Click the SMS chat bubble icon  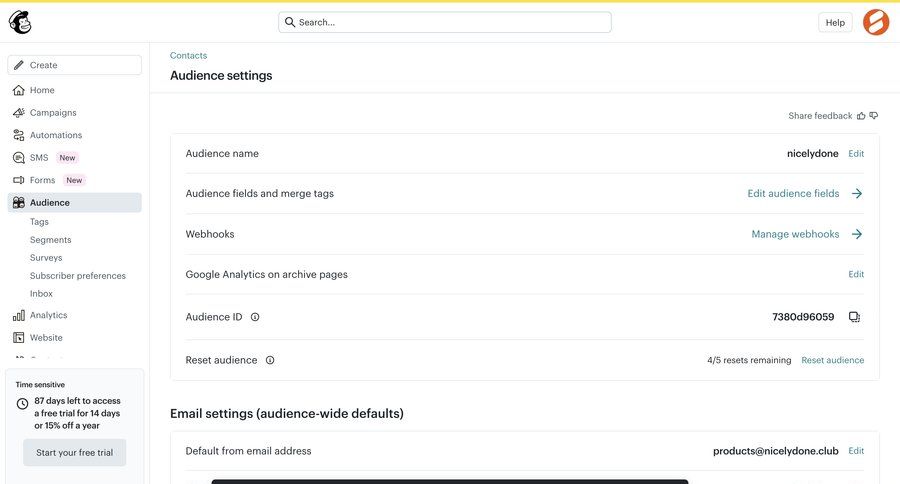coord(19,157)
